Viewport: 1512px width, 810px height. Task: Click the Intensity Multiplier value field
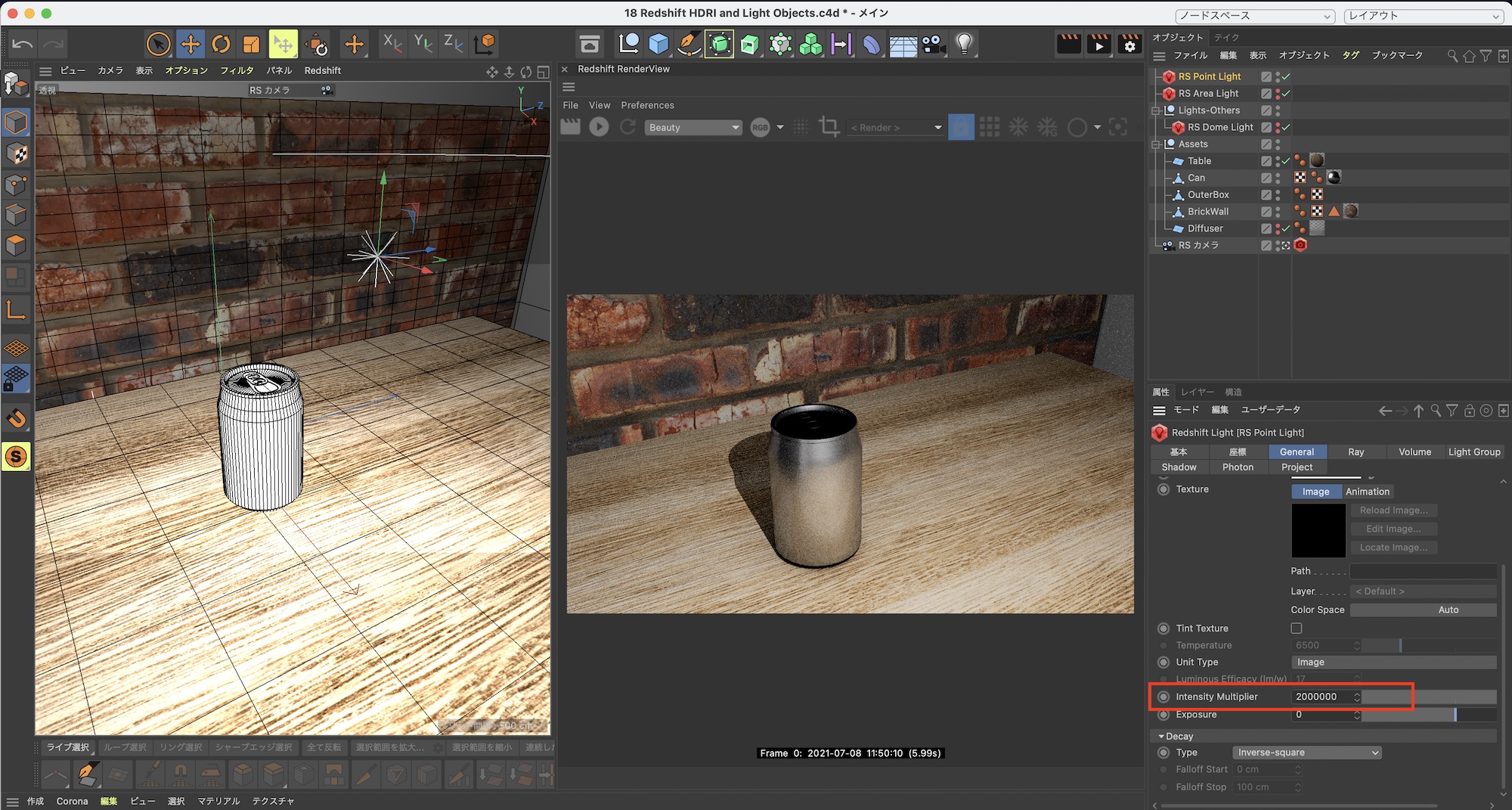[1321, 697]
